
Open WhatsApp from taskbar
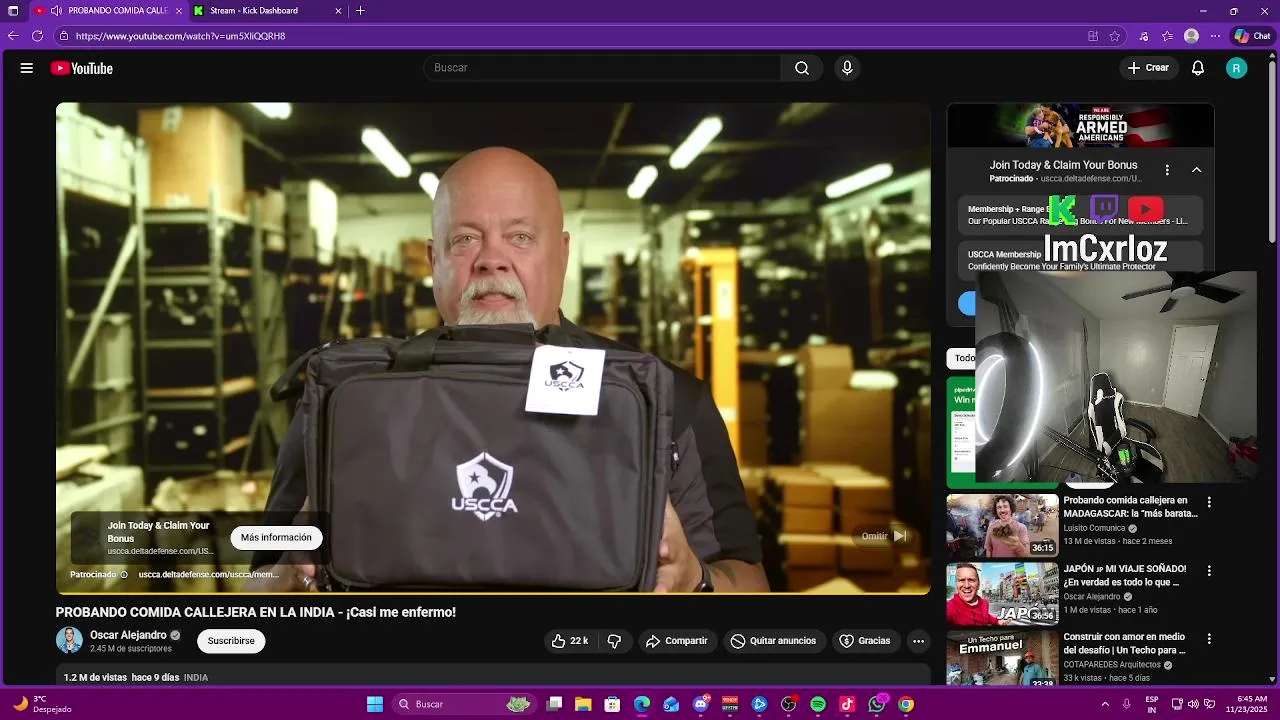click(877, 704)
